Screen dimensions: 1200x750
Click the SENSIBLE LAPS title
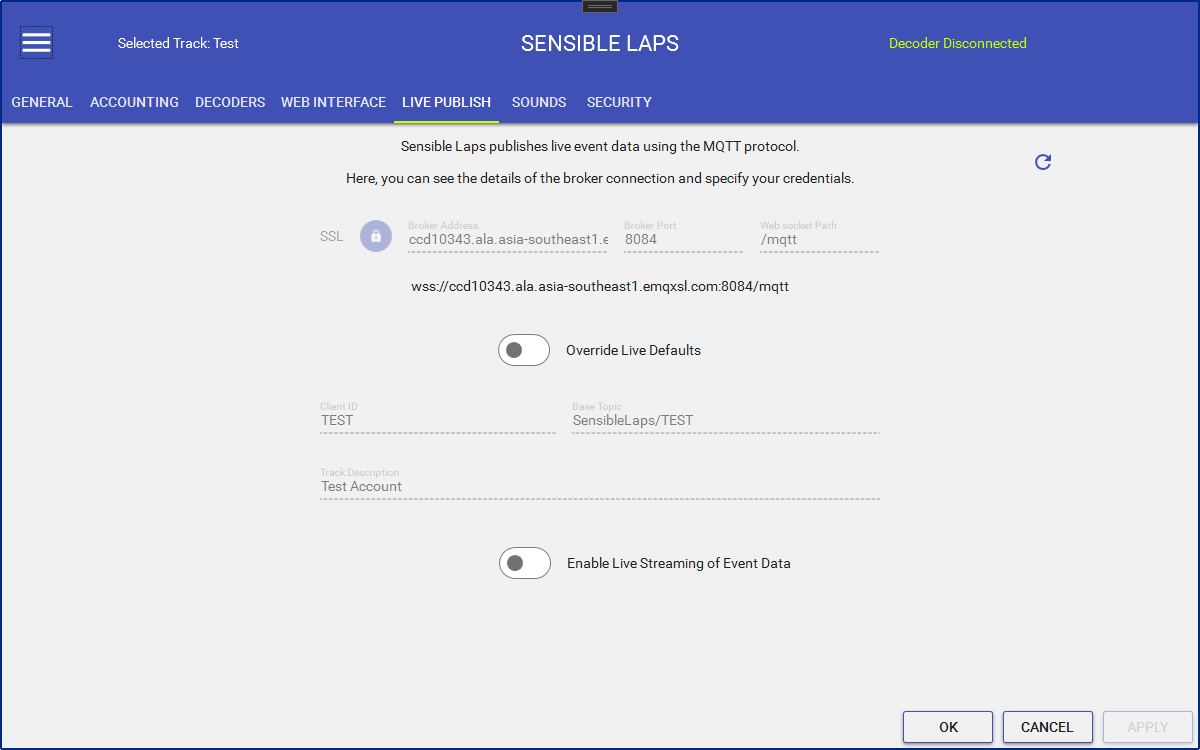pos(600,43)
